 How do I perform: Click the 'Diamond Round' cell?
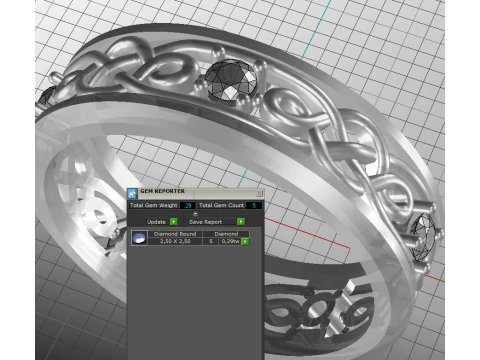tap(175, 234)
